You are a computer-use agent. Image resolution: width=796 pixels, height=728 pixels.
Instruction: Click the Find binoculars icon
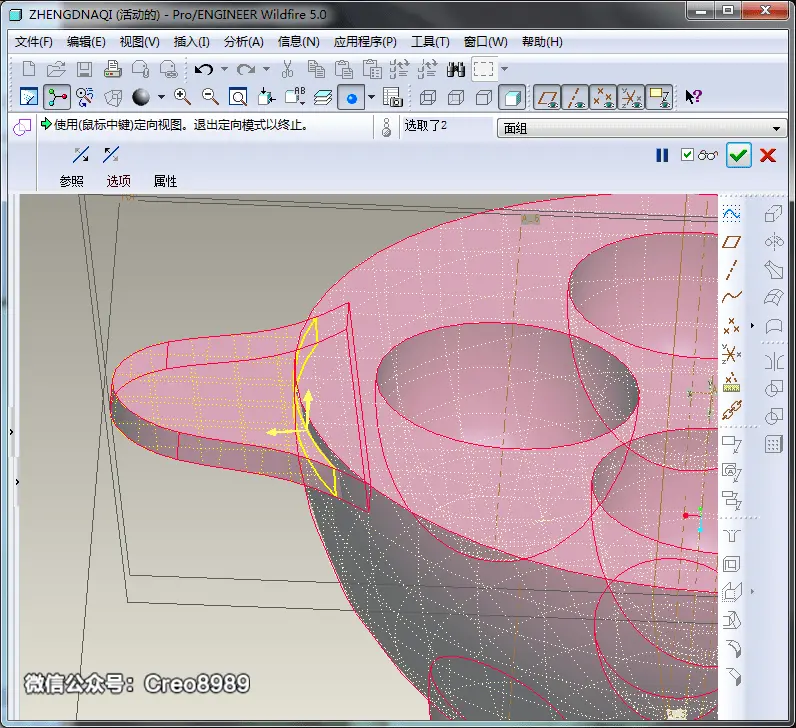click(x=456, y=69)
